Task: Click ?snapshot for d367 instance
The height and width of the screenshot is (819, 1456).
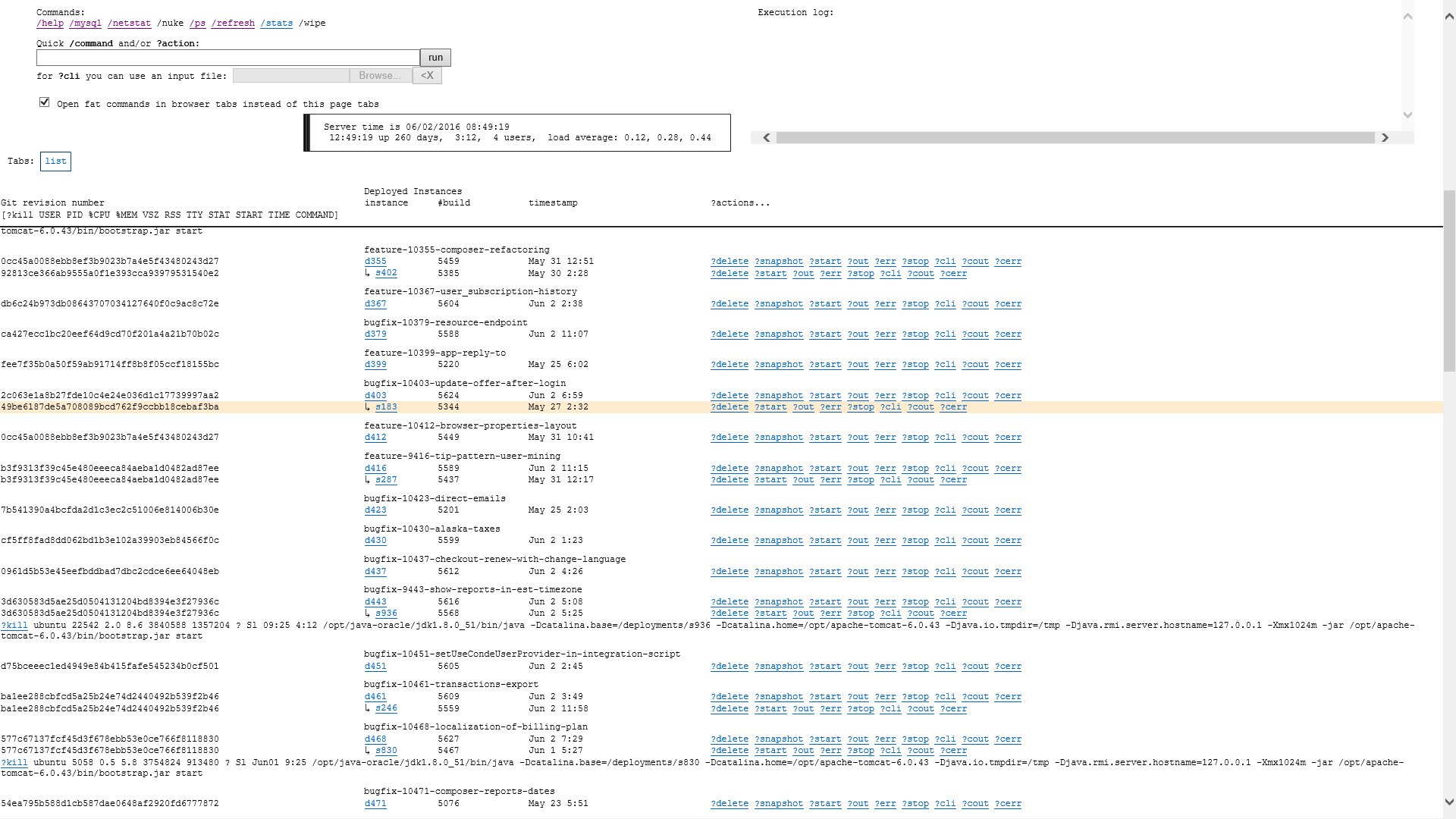Action: tap(778, 304)
